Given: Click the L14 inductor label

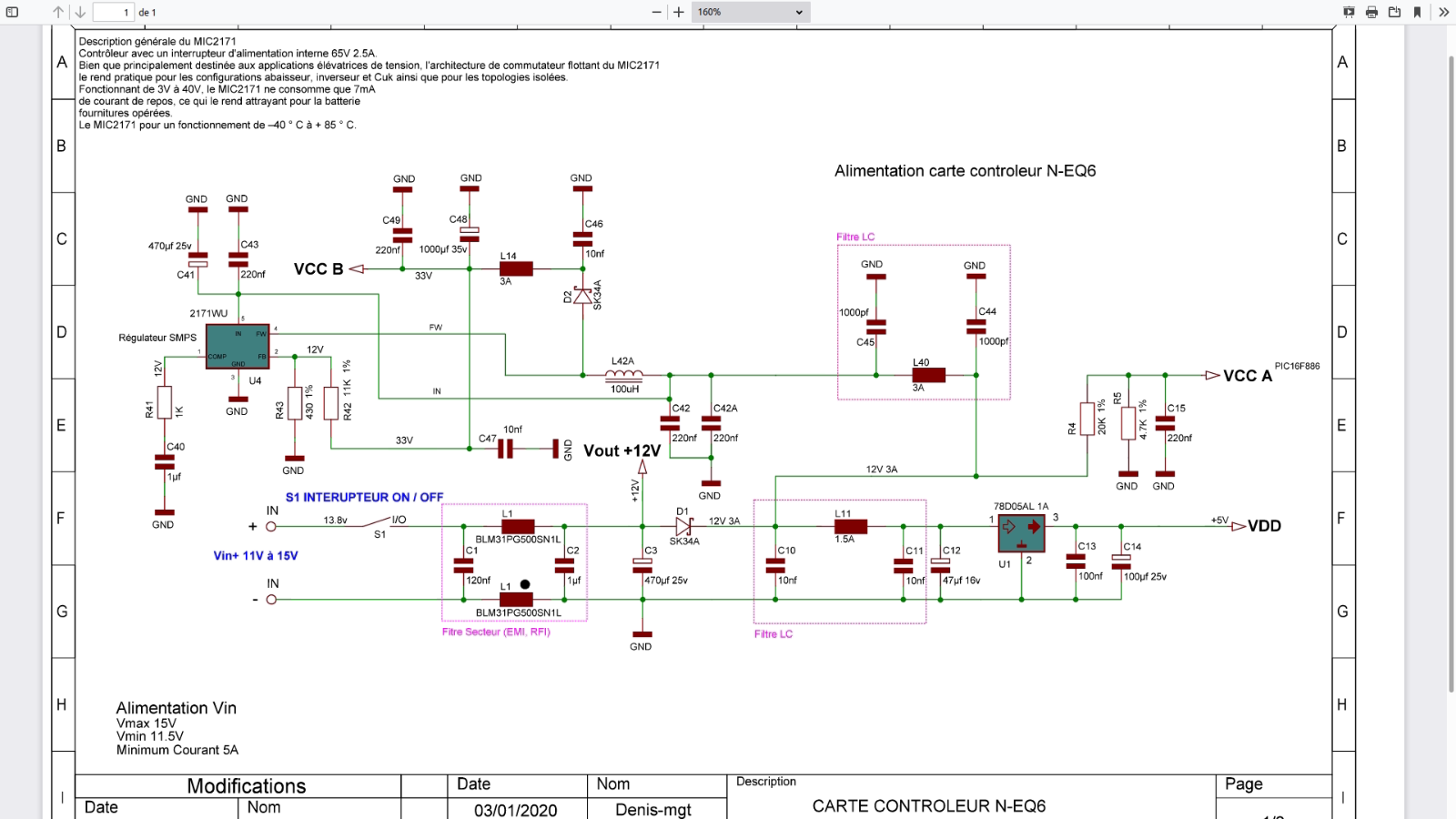Looking at the screenshot, I should pyautogui.click(x=508, y=256).
